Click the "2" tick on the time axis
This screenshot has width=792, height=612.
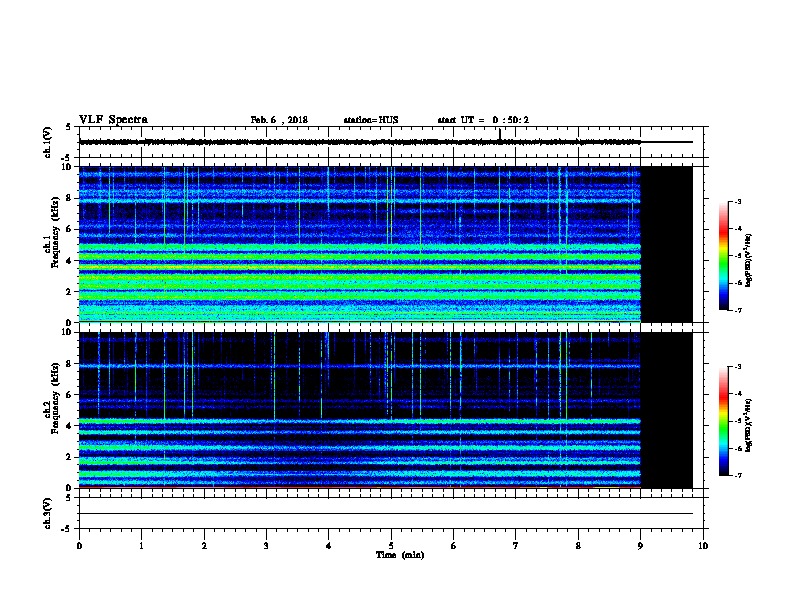click(204, 545)
